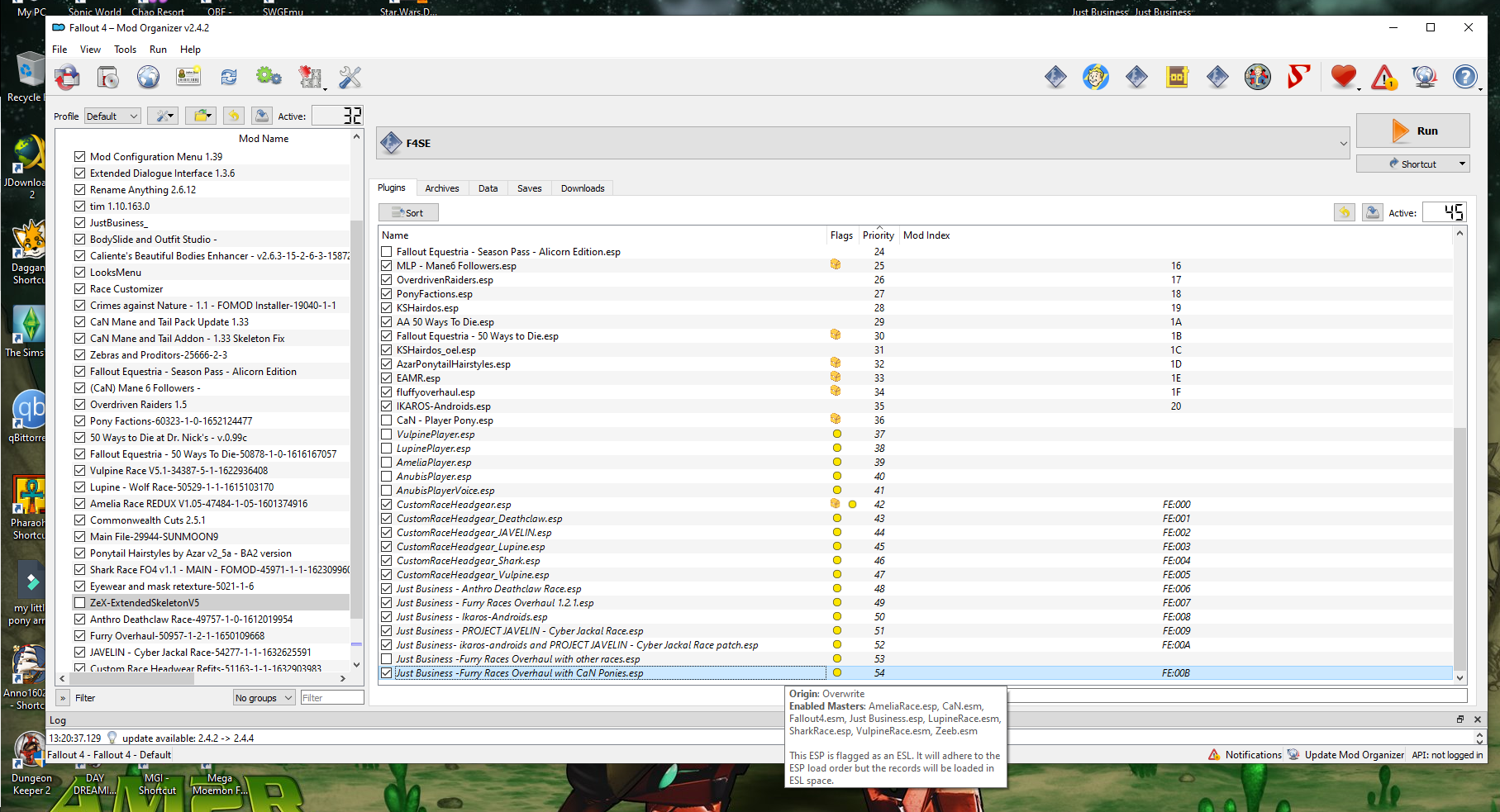Open the View menu
1500x812 pixels.
(x=90, y=50)
